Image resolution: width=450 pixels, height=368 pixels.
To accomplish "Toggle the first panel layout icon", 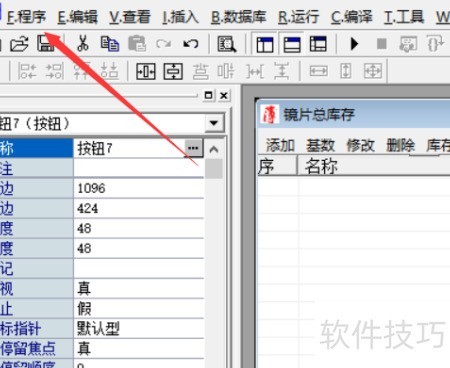I will point(265,44).
